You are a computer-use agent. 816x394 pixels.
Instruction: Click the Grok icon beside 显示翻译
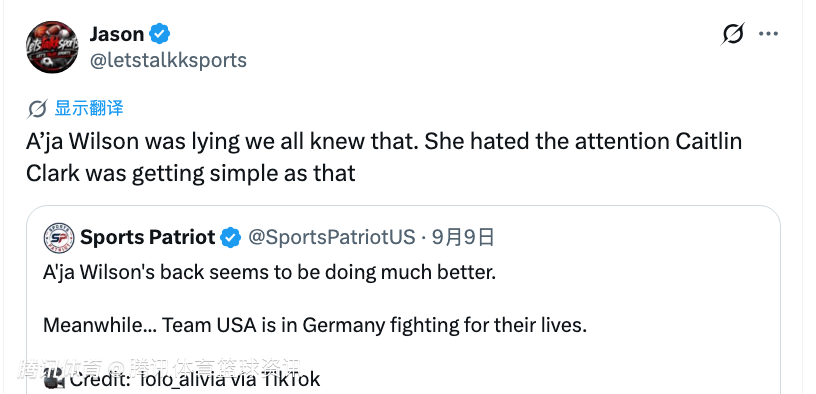tap(37, 109)
